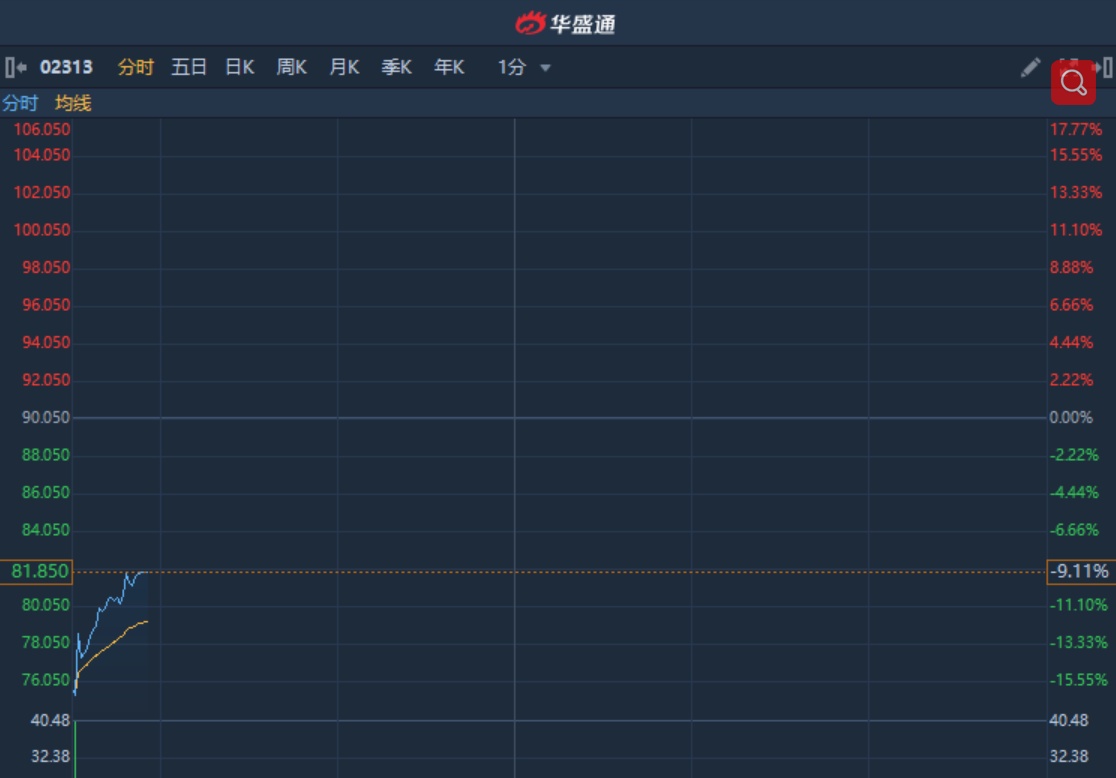Viewport: 1116px width, 778px height.
Task: Click the right 32.38 volume label
Action: click(x=1069, y=757)
